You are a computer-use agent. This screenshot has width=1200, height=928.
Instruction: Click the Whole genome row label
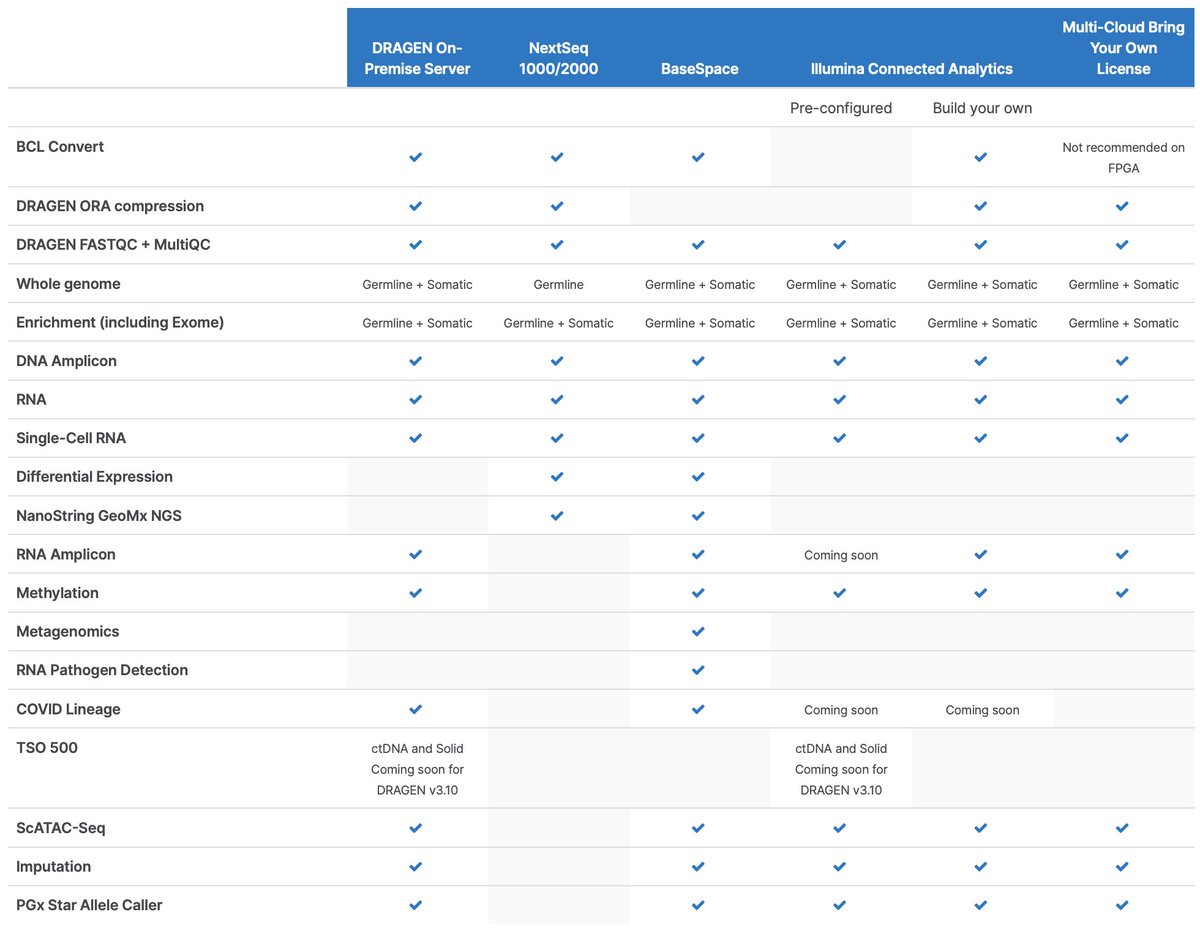pyautogui.click(x=68, y=284)
